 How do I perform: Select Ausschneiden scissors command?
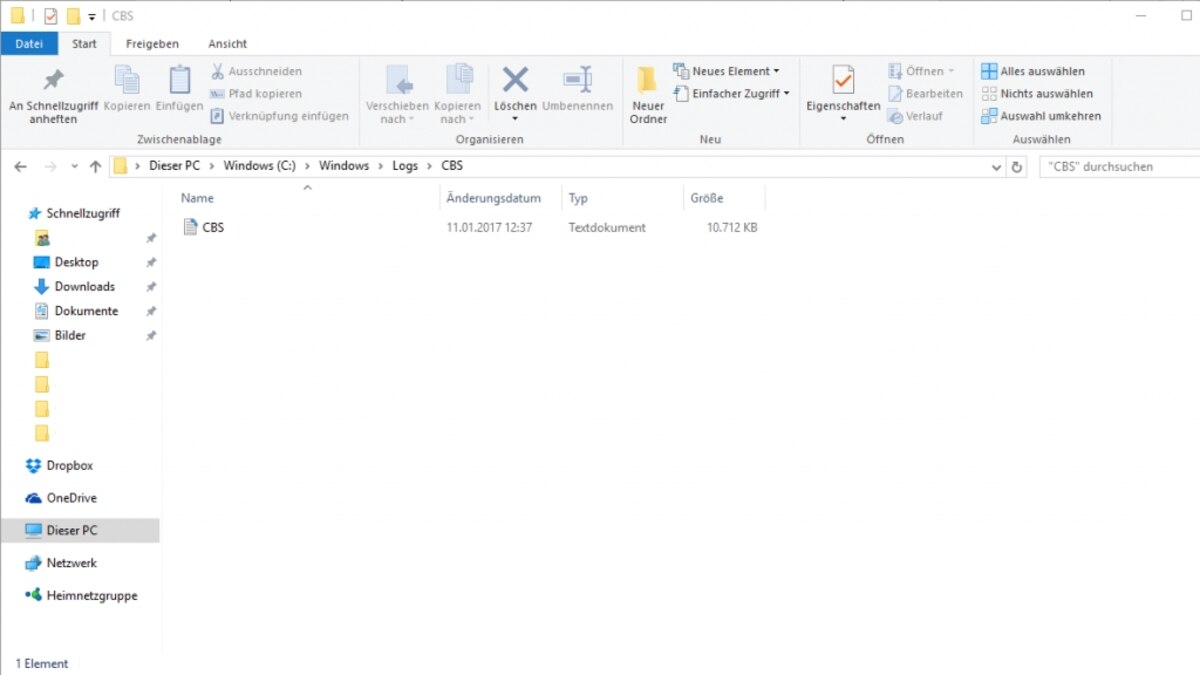point(256,71)
